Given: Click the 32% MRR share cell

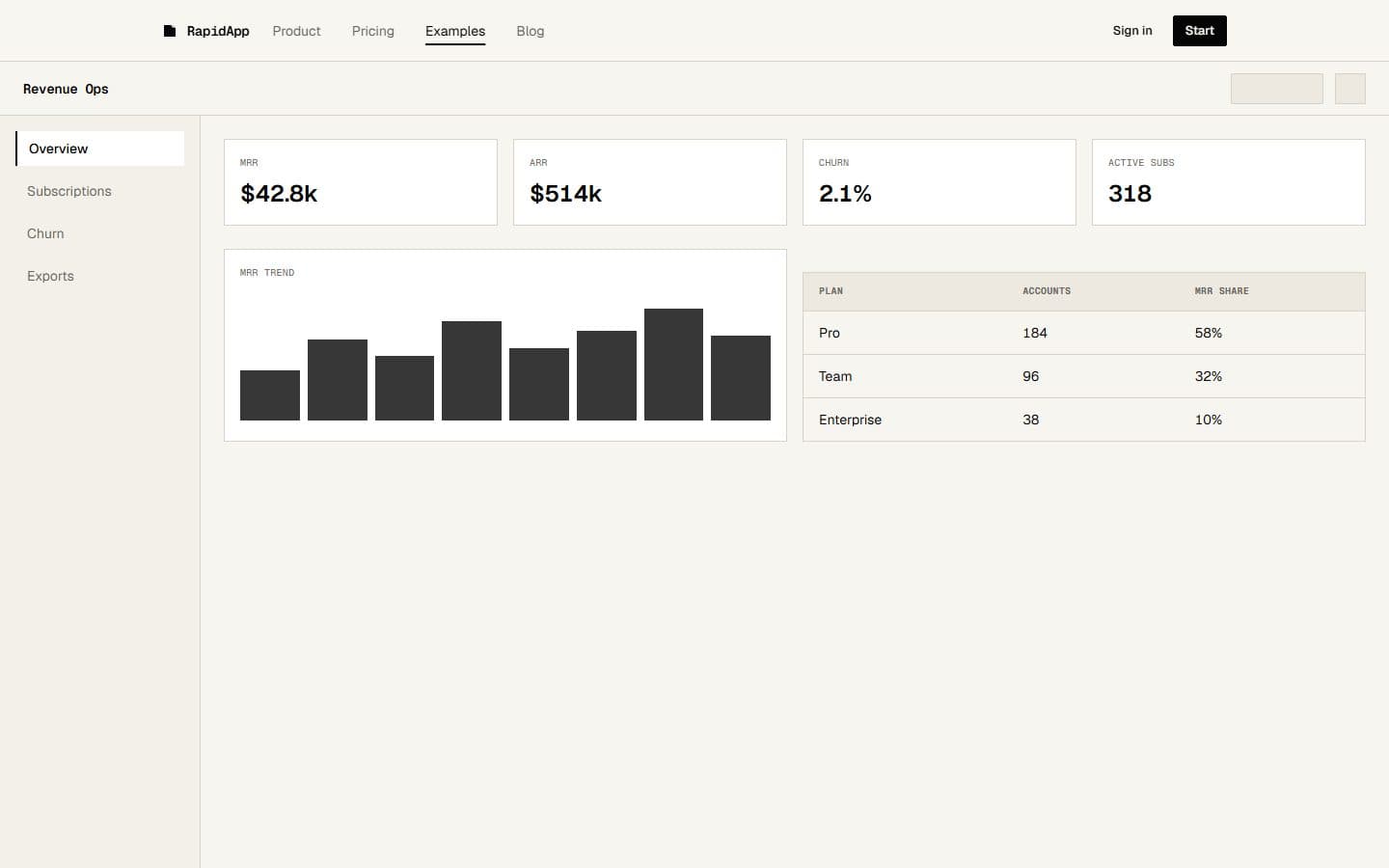Looking at the screenshot, I should click(1208, 376).
